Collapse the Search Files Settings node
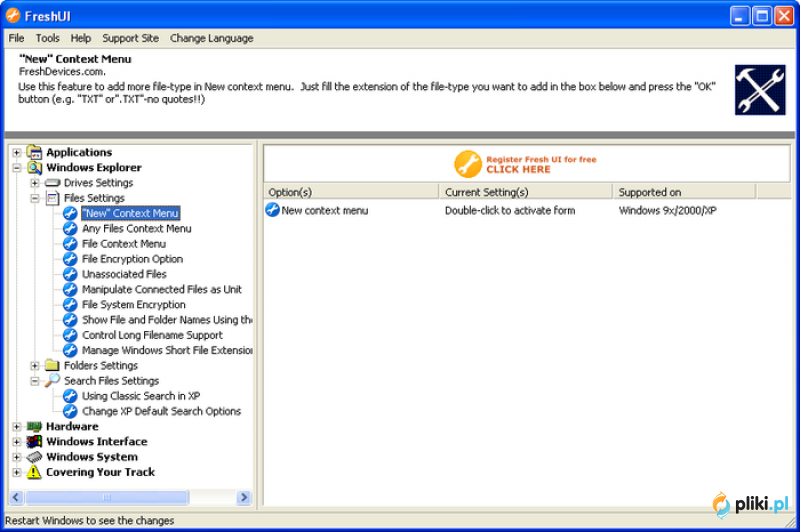This screenshot has width=800, height=532. [35, 381]
